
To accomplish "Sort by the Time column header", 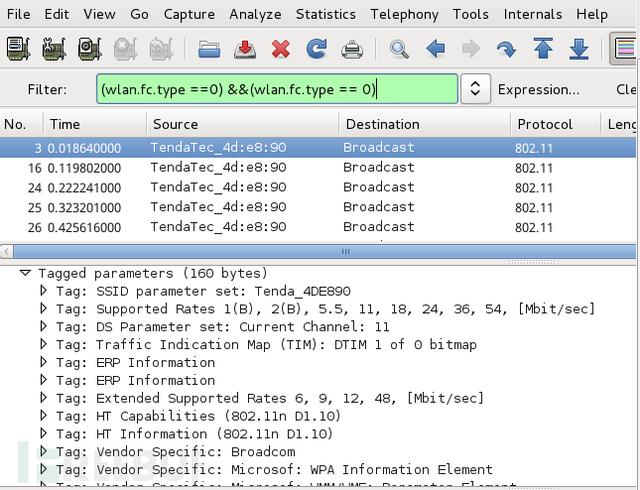I will [x=94, y=124].
